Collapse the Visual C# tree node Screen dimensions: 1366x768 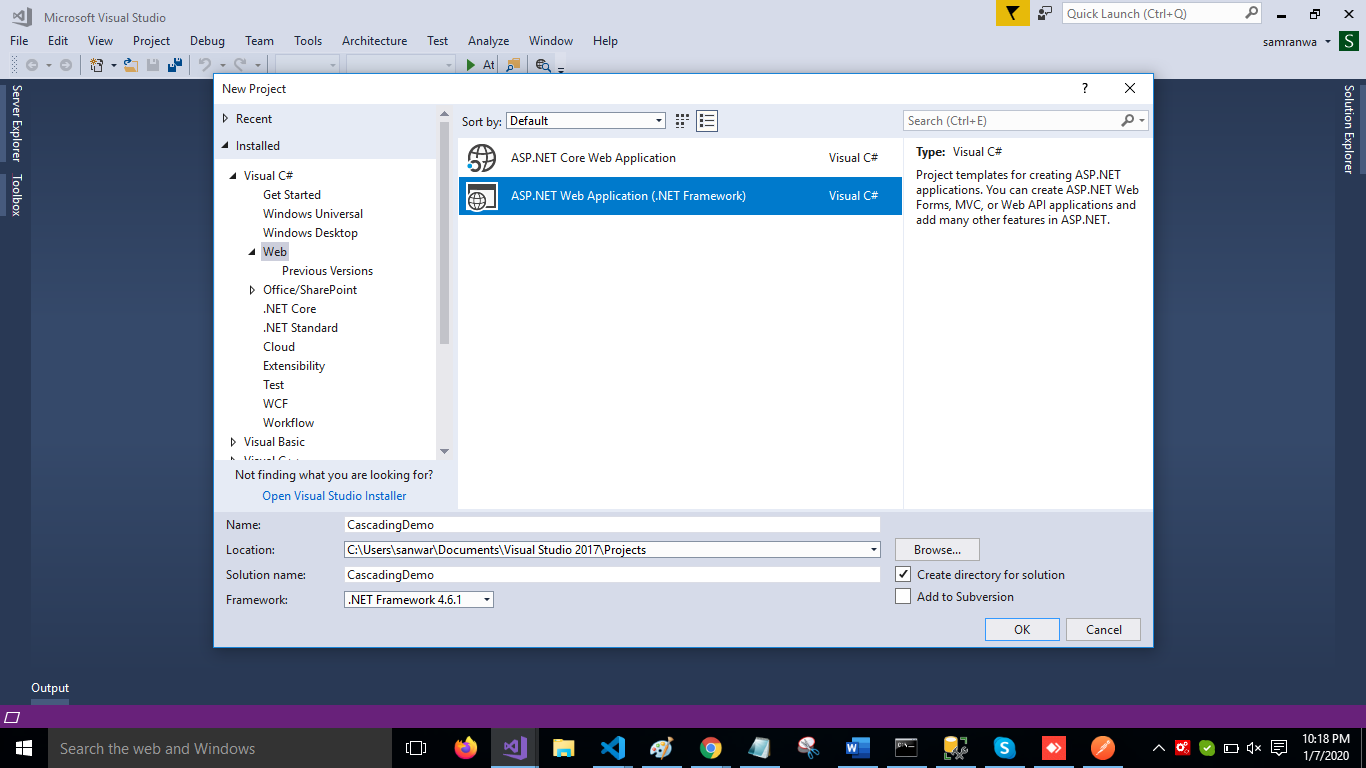point(234,176)
